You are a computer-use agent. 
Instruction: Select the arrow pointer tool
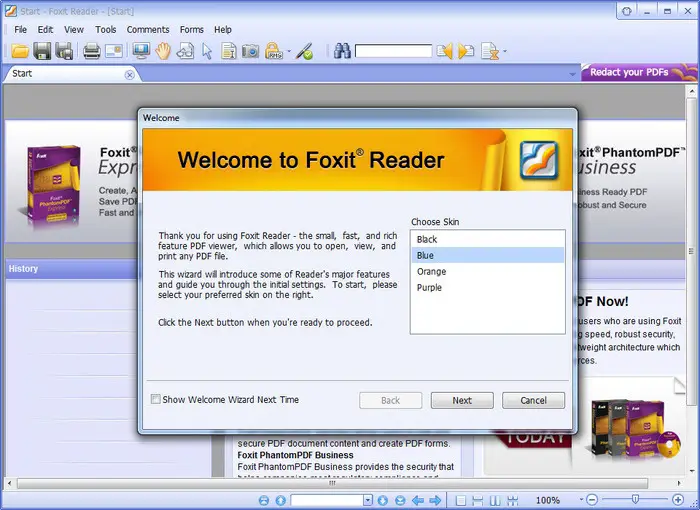[x=207, y=51]
